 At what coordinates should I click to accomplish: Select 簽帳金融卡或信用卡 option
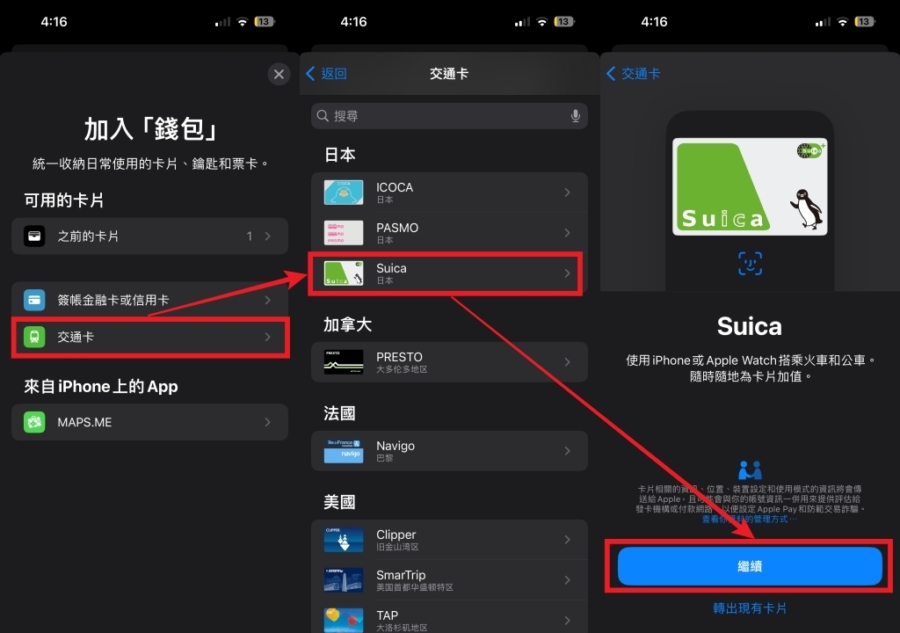(x=150, y=300)
